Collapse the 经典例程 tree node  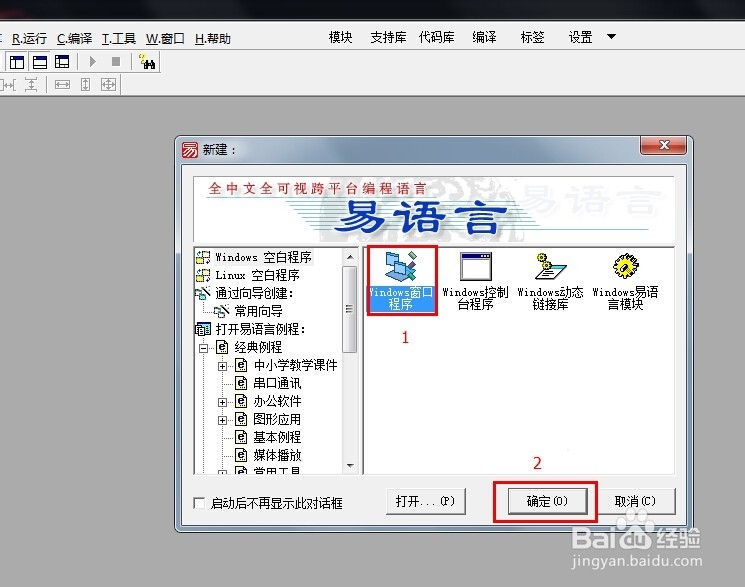tap(203, 348)
